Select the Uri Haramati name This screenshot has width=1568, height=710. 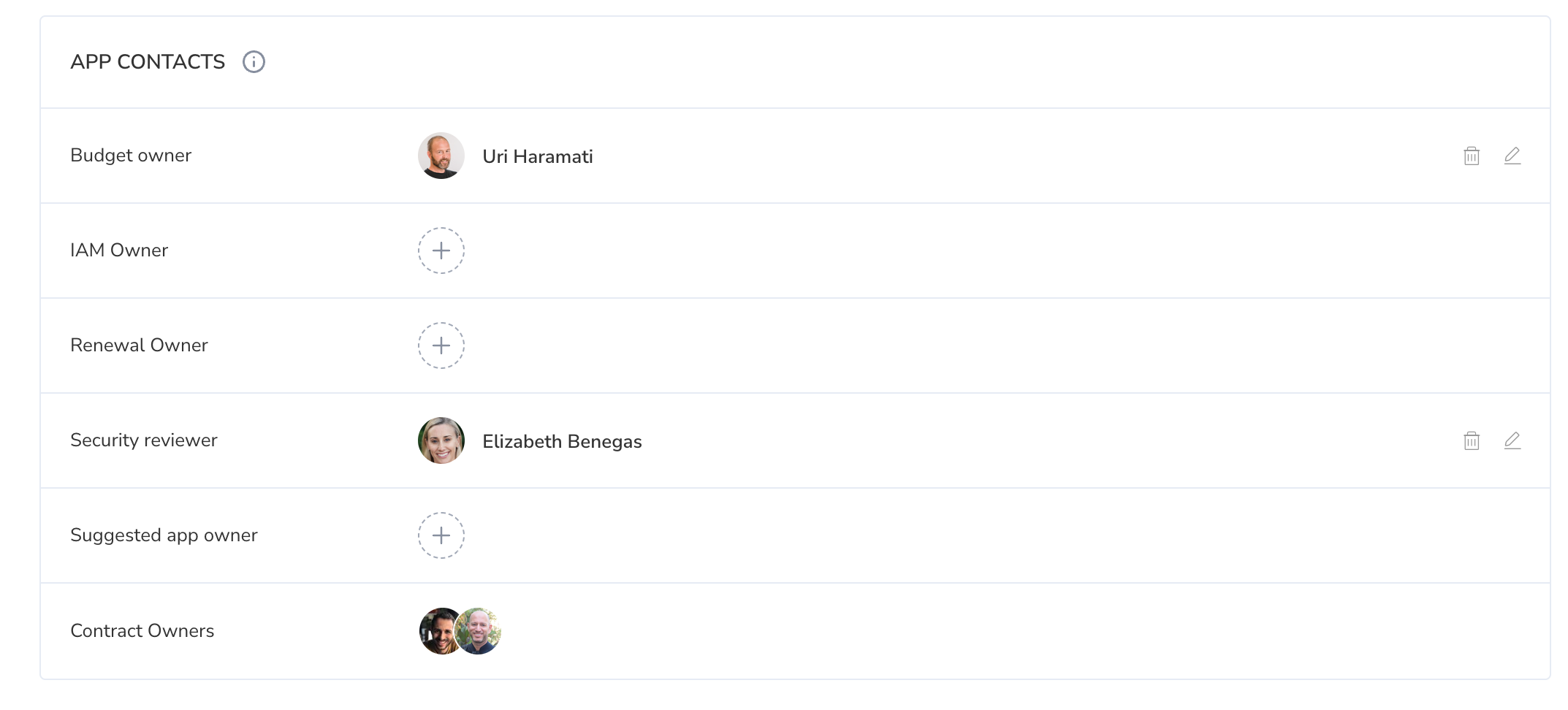coord(538,156)
